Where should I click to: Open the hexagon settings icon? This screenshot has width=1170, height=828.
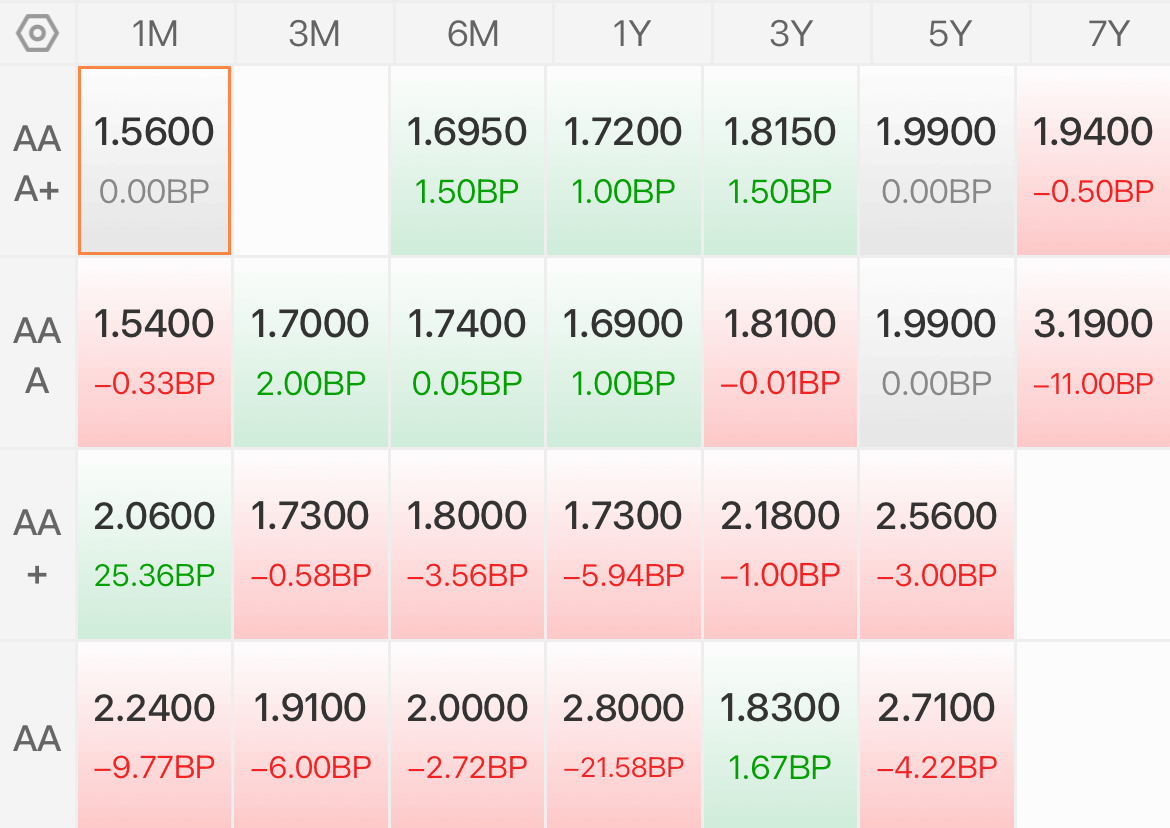(x=37, y=34)
